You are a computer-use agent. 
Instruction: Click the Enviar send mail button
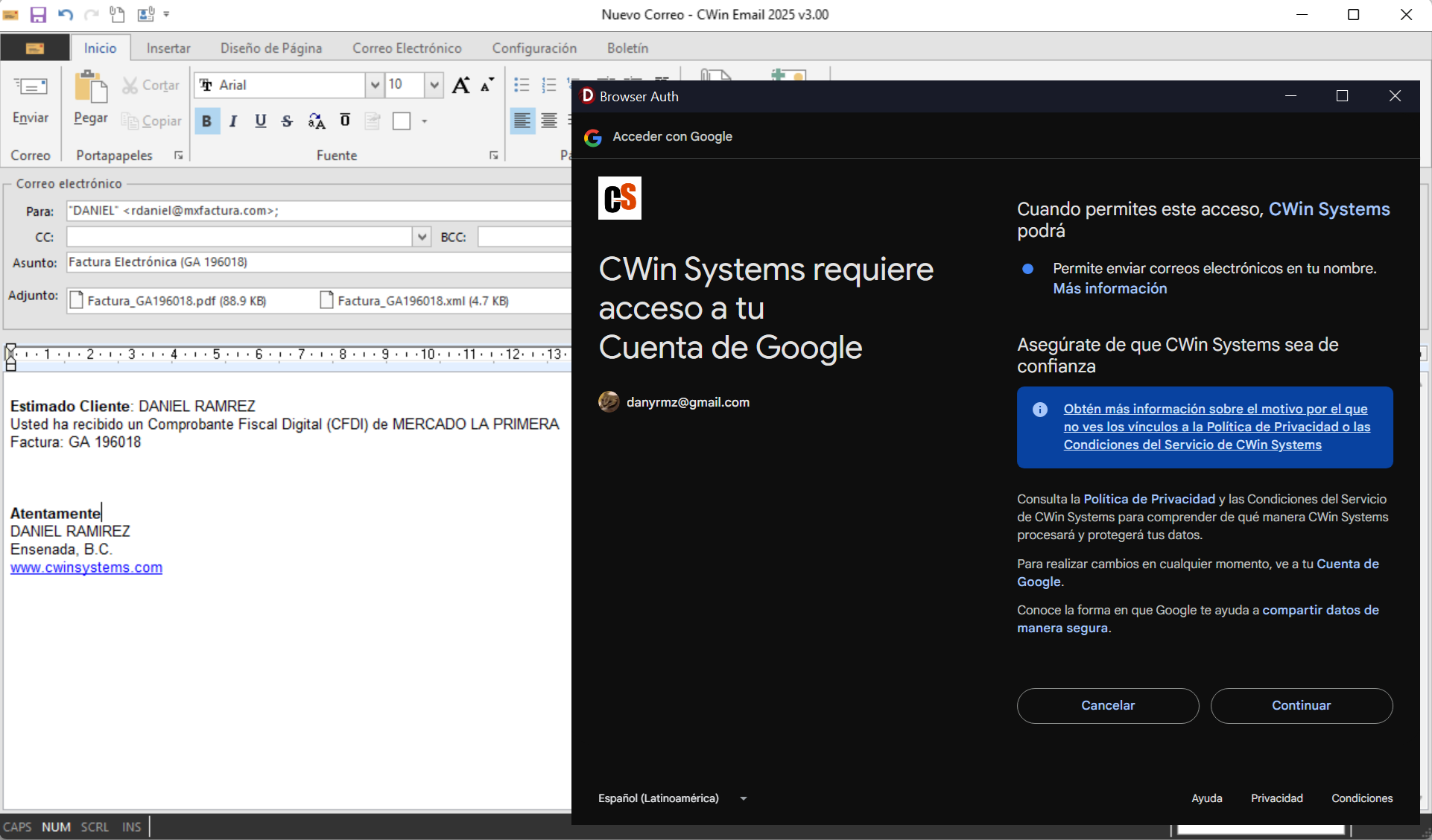pyautogui.click(x=31, y=101)
